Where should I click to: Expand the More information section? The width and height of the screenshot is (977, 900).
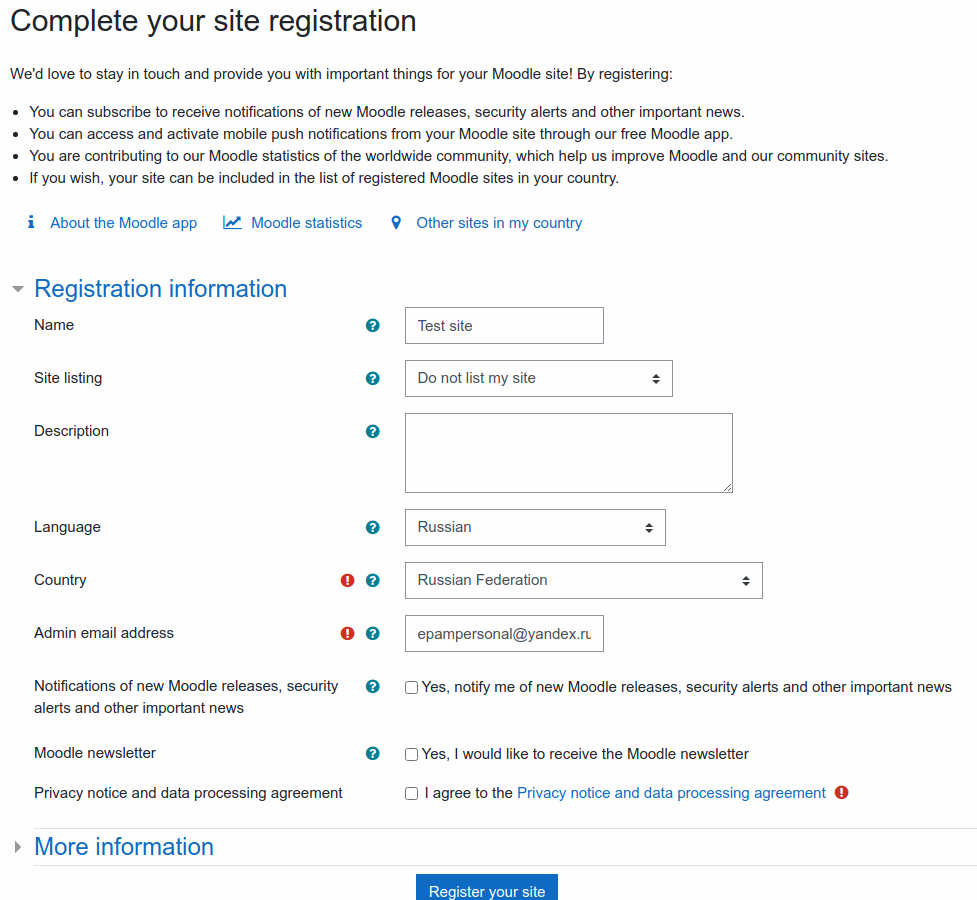[123, 846]
